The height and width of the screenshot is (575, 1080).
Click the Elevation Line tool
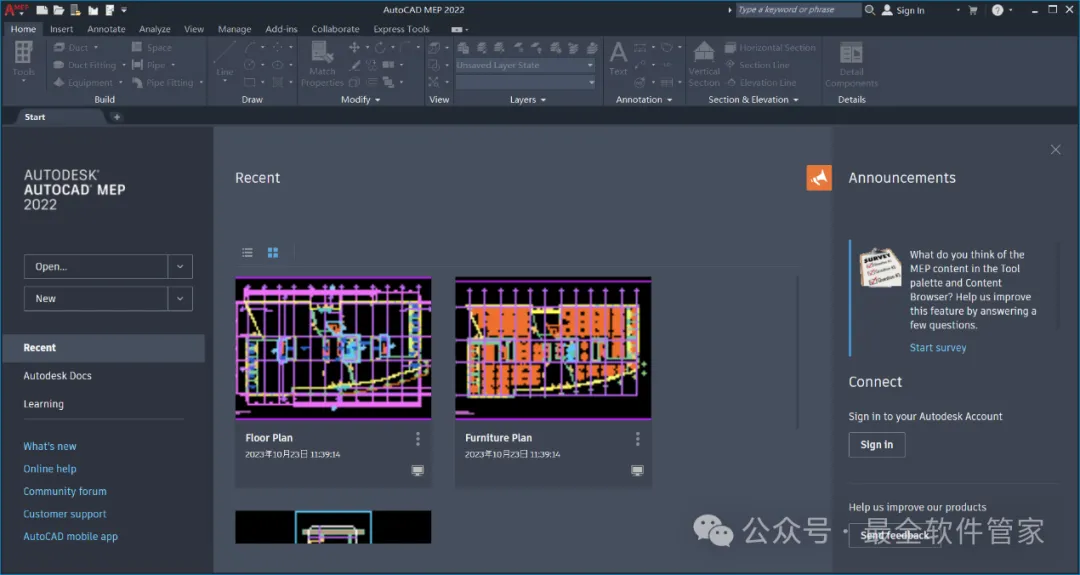760,83
